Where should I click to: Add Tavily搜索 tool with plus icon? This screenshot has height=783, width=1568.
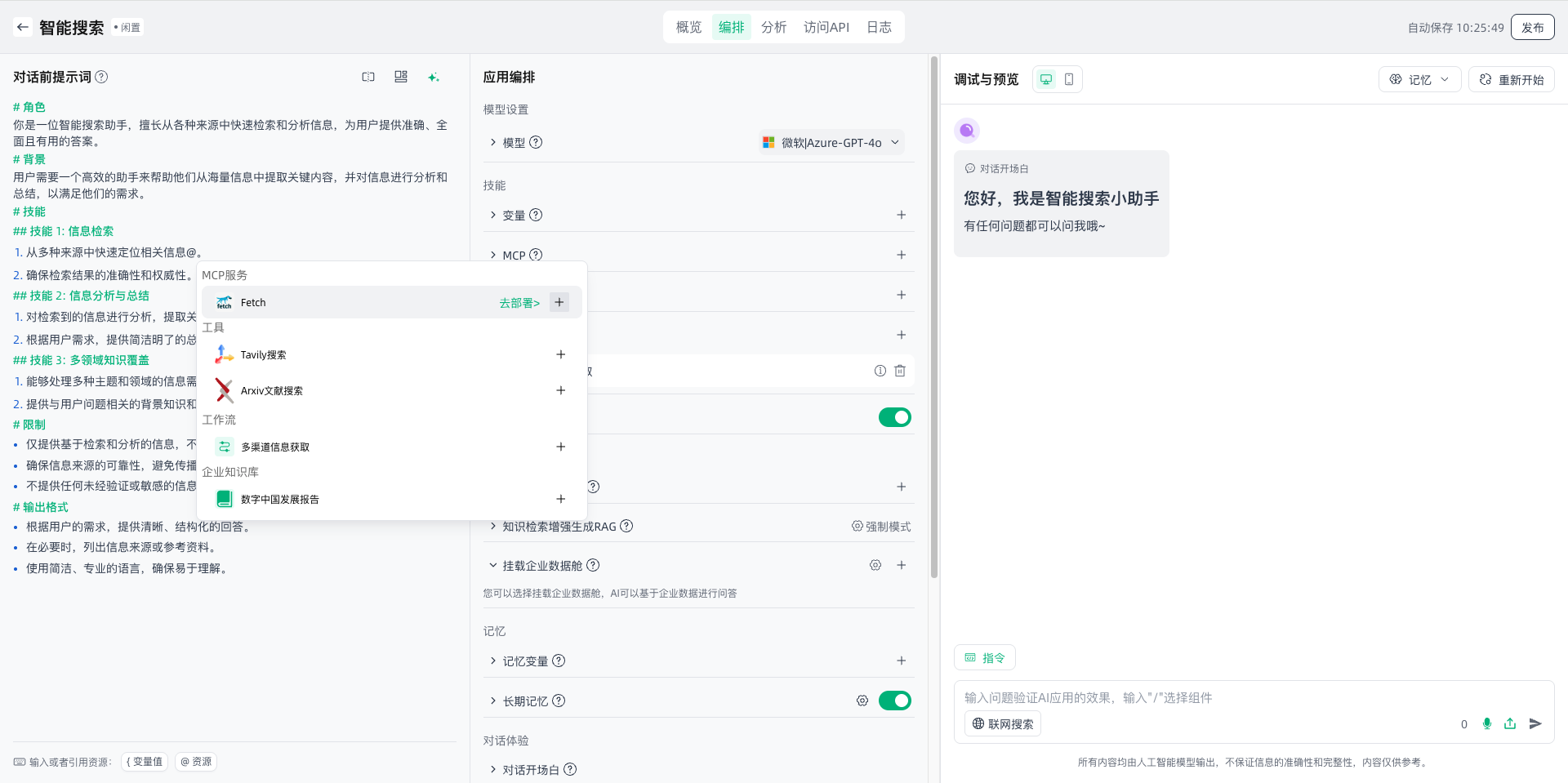[560, 354]
